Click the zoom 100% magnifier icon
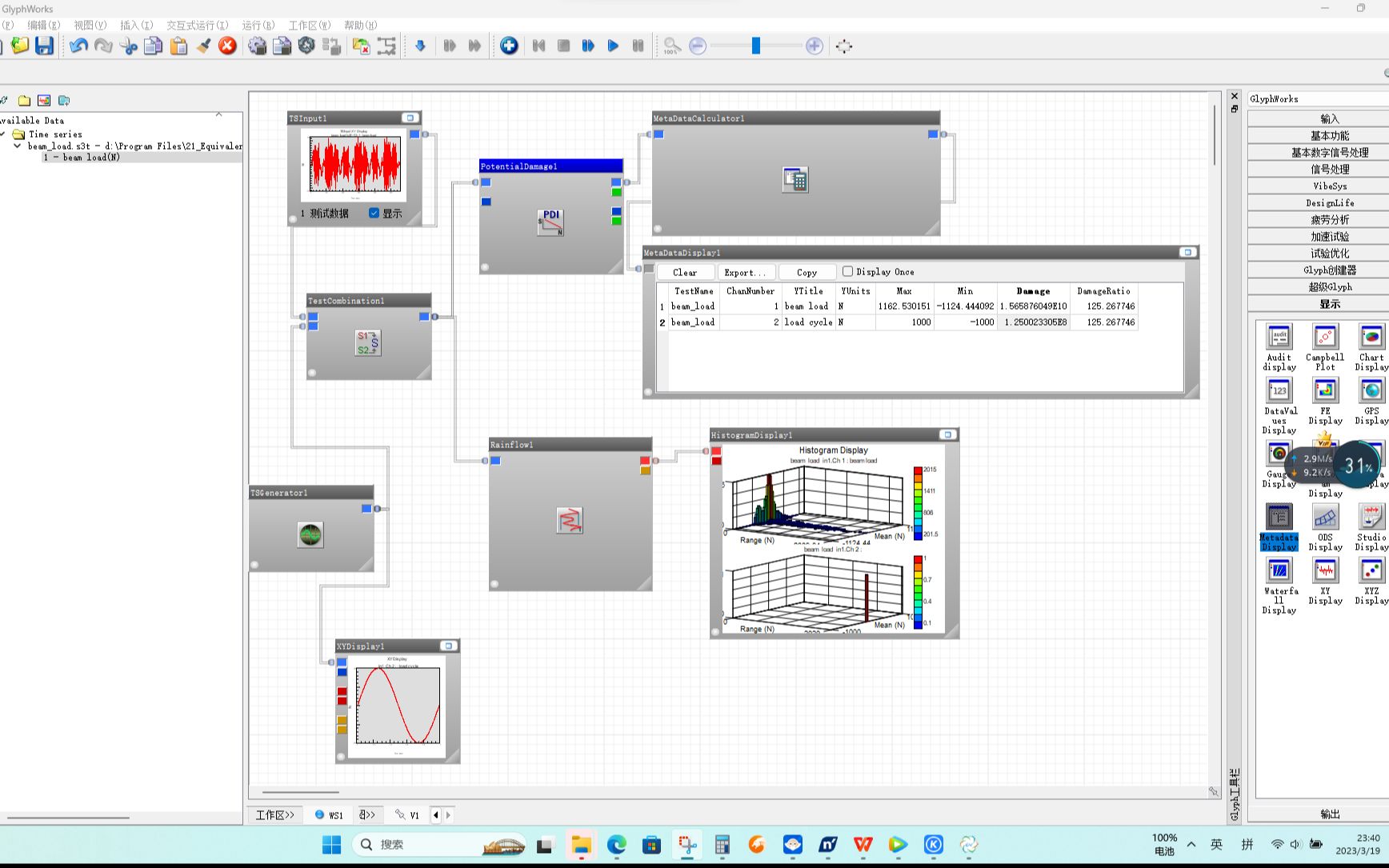The height and width of the screenshot is (868, 1389). (671, 46)
